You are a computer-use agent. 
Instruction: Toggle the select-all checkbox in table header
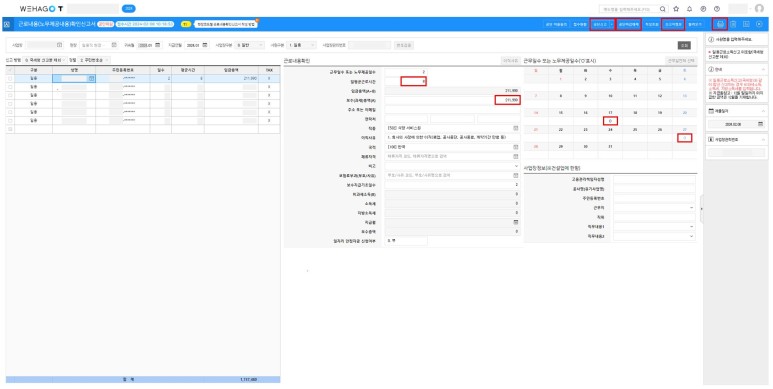(10, 71)
